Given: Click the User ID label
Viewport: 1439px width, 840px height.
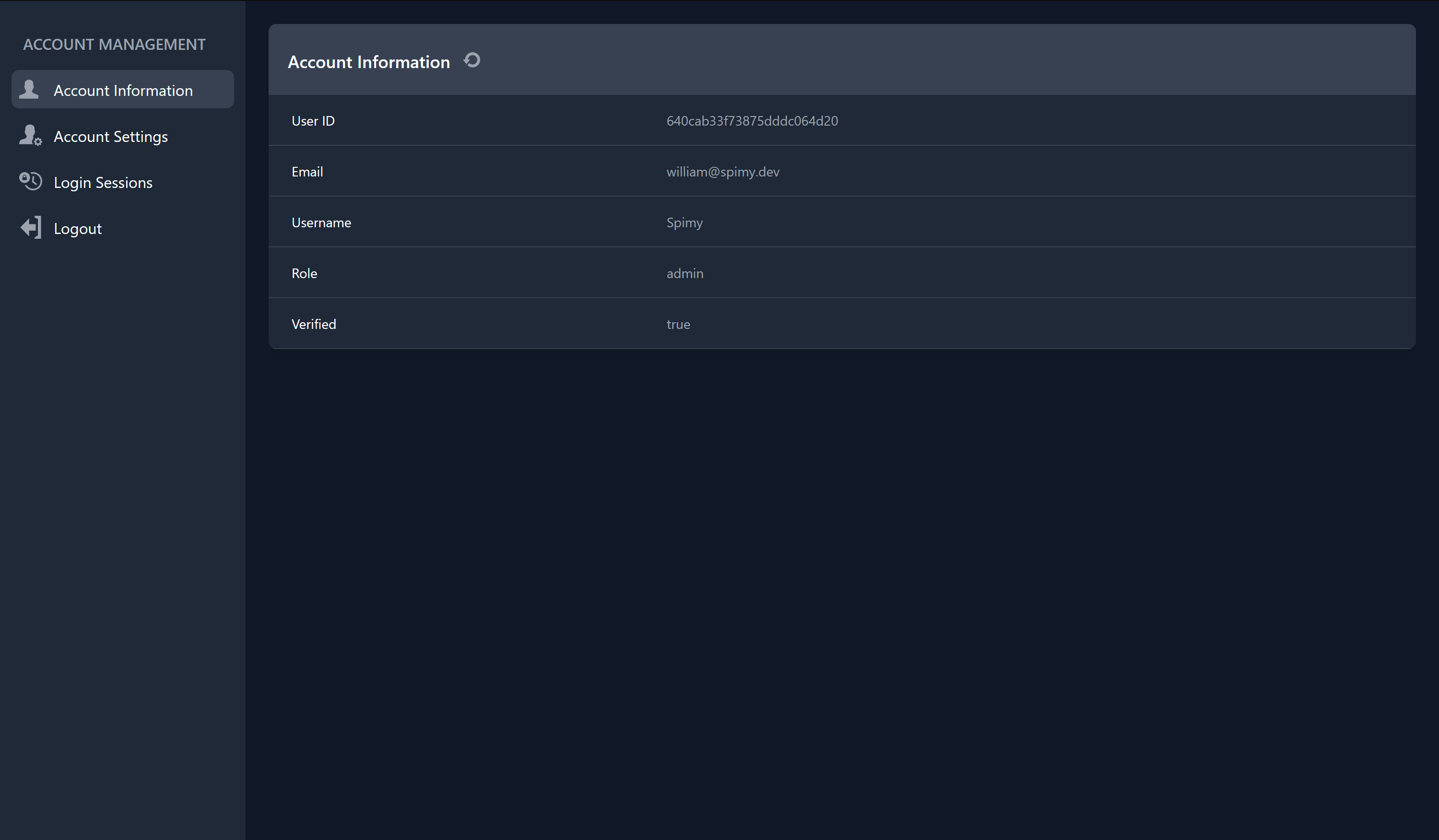Looking at the screenshot, I should pos(313,121).
